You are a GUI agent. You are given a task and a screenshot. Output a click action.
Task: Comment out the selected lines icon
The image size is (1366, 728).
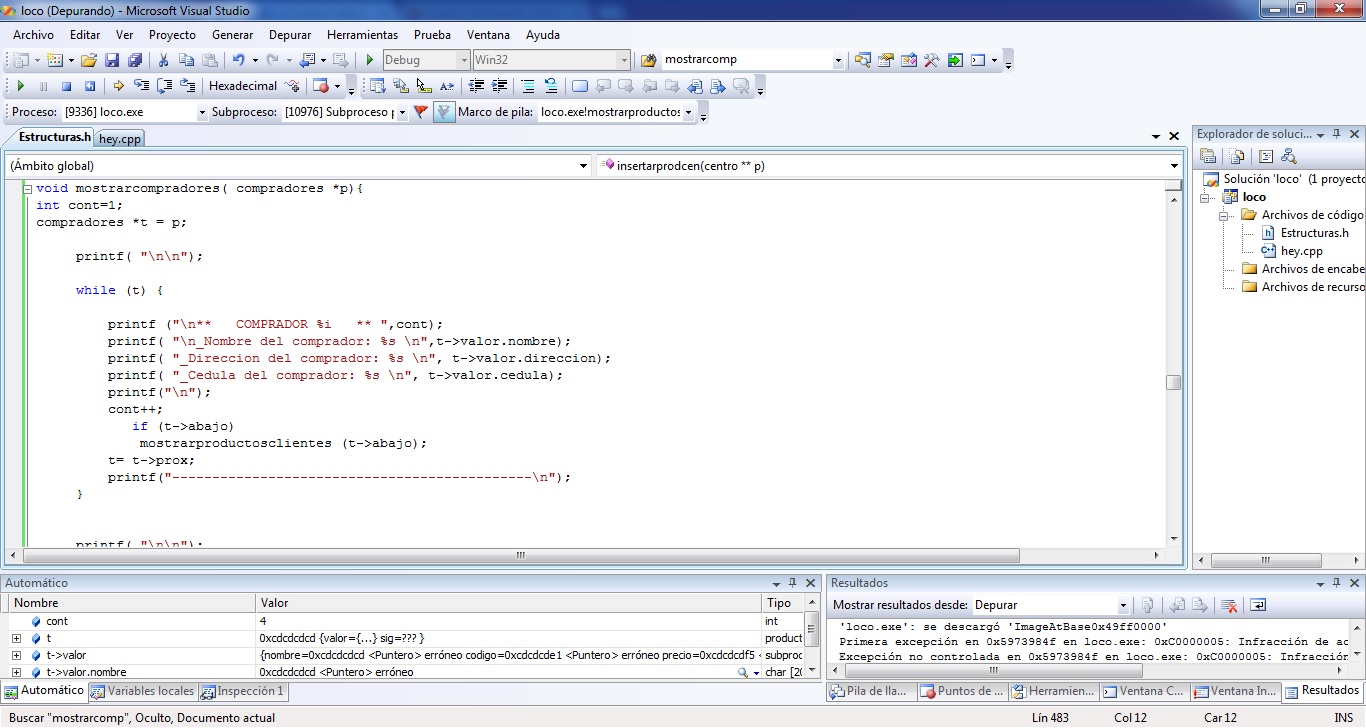(528, 87)
